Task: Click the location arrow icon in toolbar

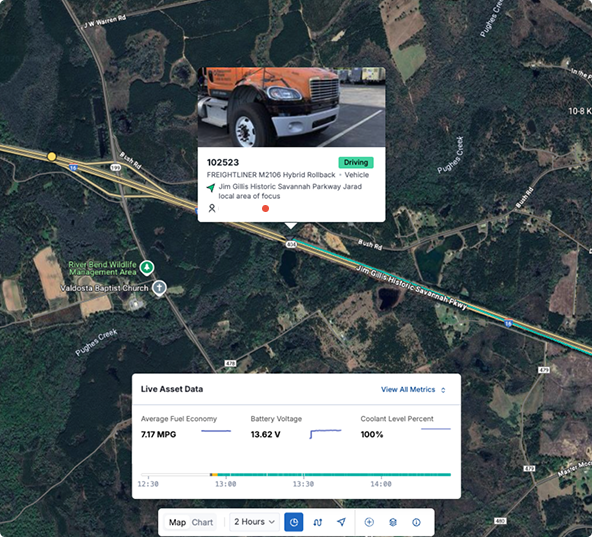Action: click(x=341, y=522)
